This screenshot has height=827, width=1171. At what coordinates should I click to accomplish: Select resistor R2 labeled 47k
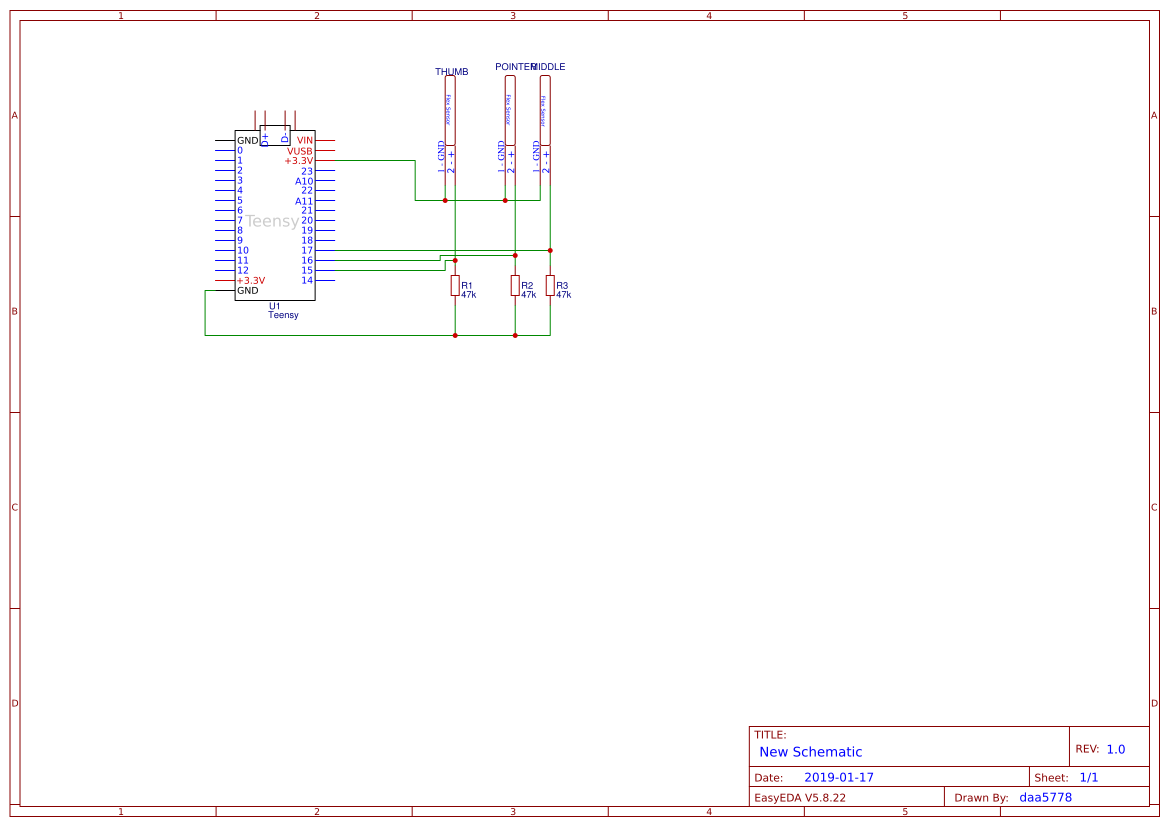[x=515, y=285]
